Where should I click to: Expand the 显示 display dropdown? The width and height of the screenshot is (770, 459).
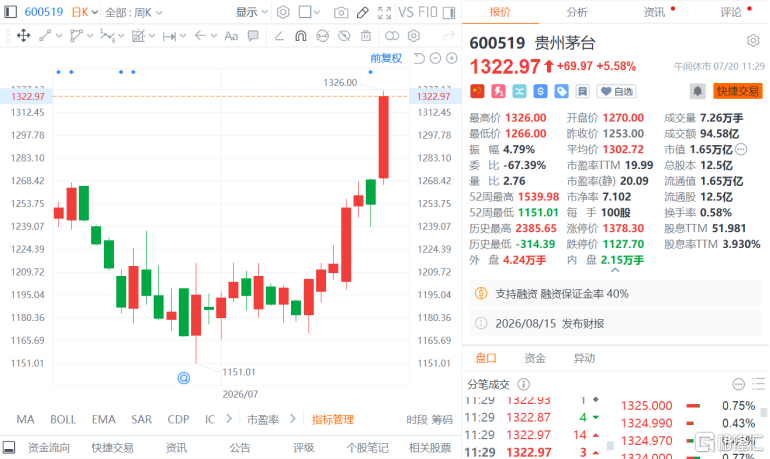[251, 12]
